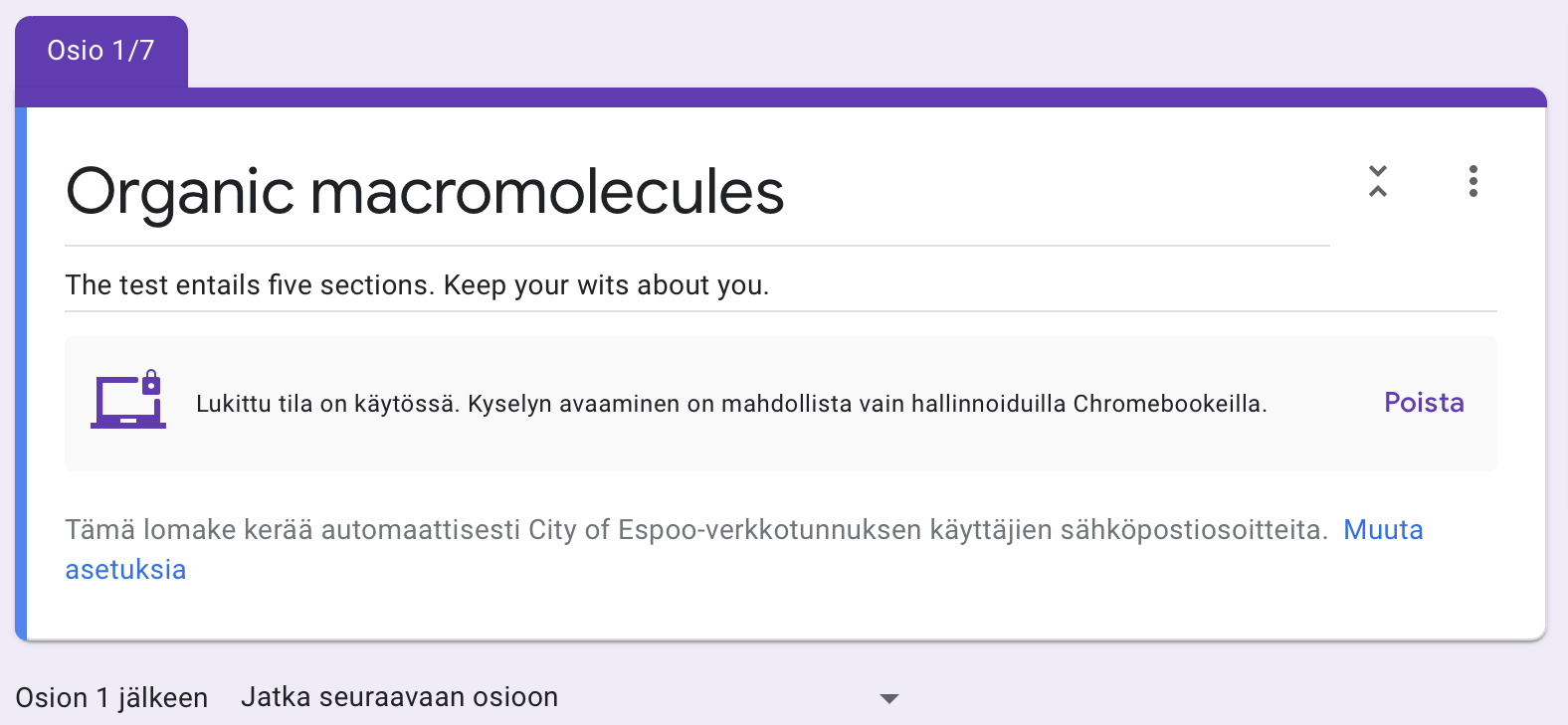
Task: Open the three-dot section options menu
Action: click(x=1473, y=181)
